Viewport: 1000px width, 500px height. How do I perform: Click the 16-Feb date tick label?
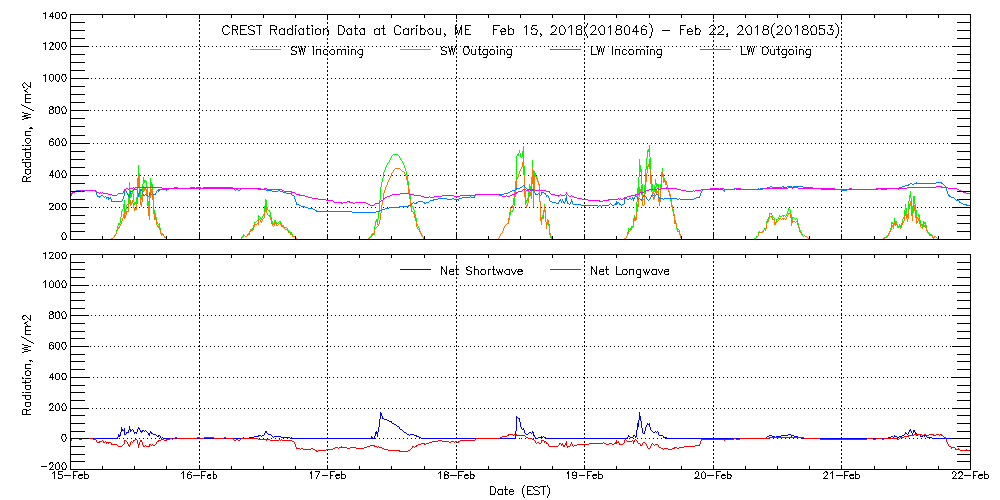pyautogui.click(x=200, y=478)
